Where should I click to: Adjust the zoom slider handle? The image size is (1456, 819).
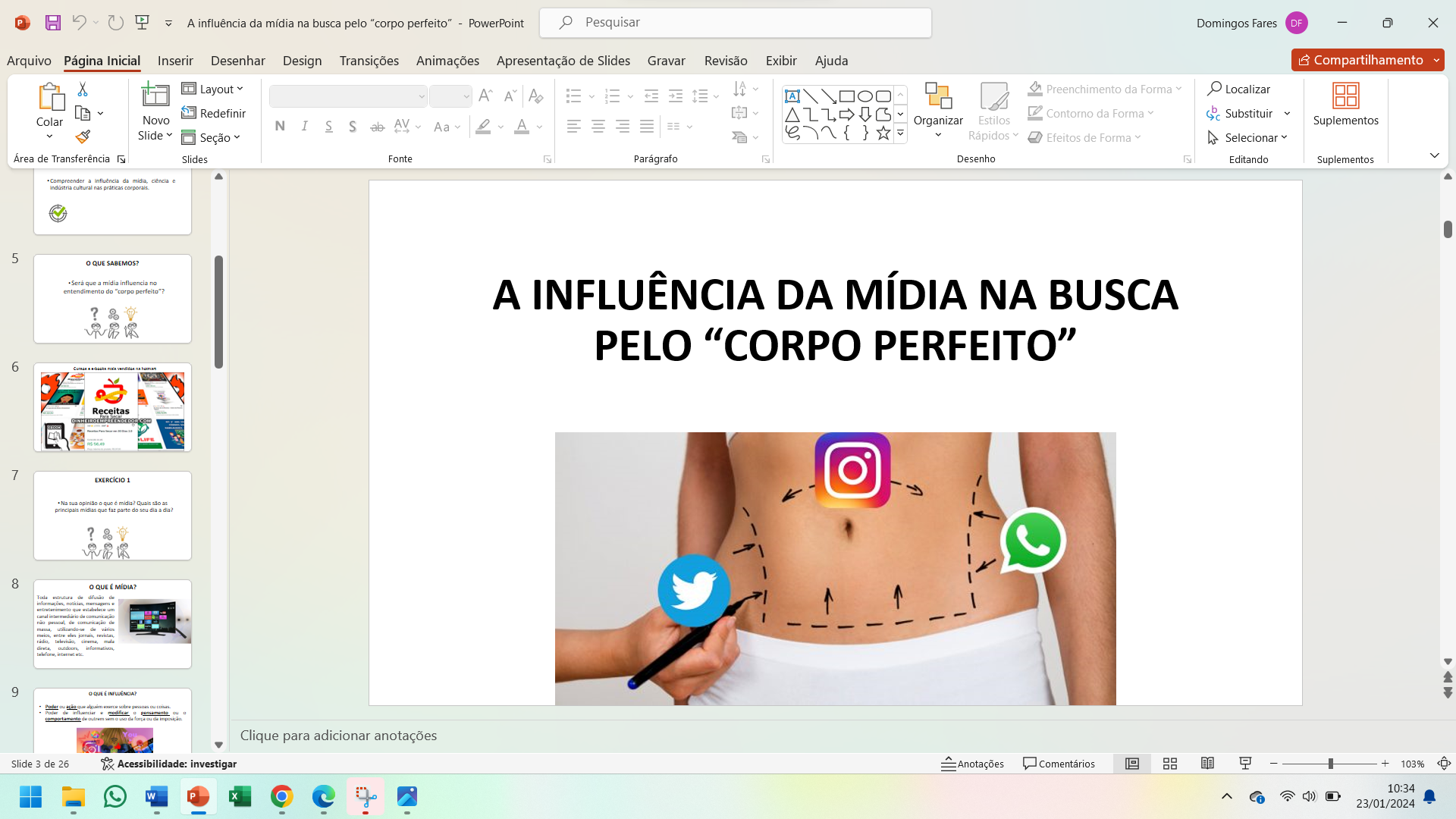coord(1331,764)
